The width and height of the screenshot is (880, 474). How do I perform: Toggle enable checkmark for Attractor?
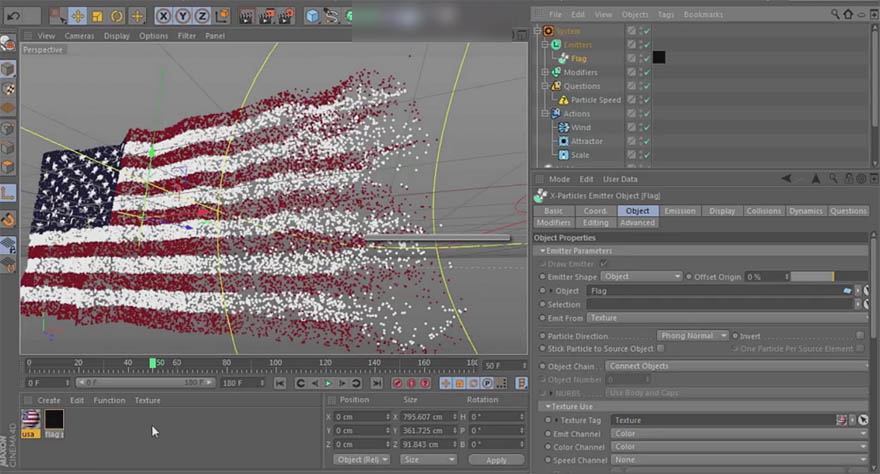pos(647,141)
